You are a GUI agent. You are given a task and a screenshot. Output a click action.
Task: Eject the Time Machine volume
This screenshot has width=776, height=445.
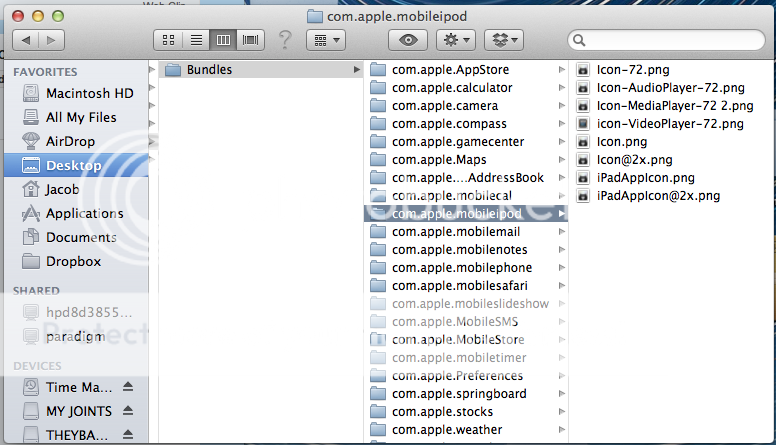128,387
